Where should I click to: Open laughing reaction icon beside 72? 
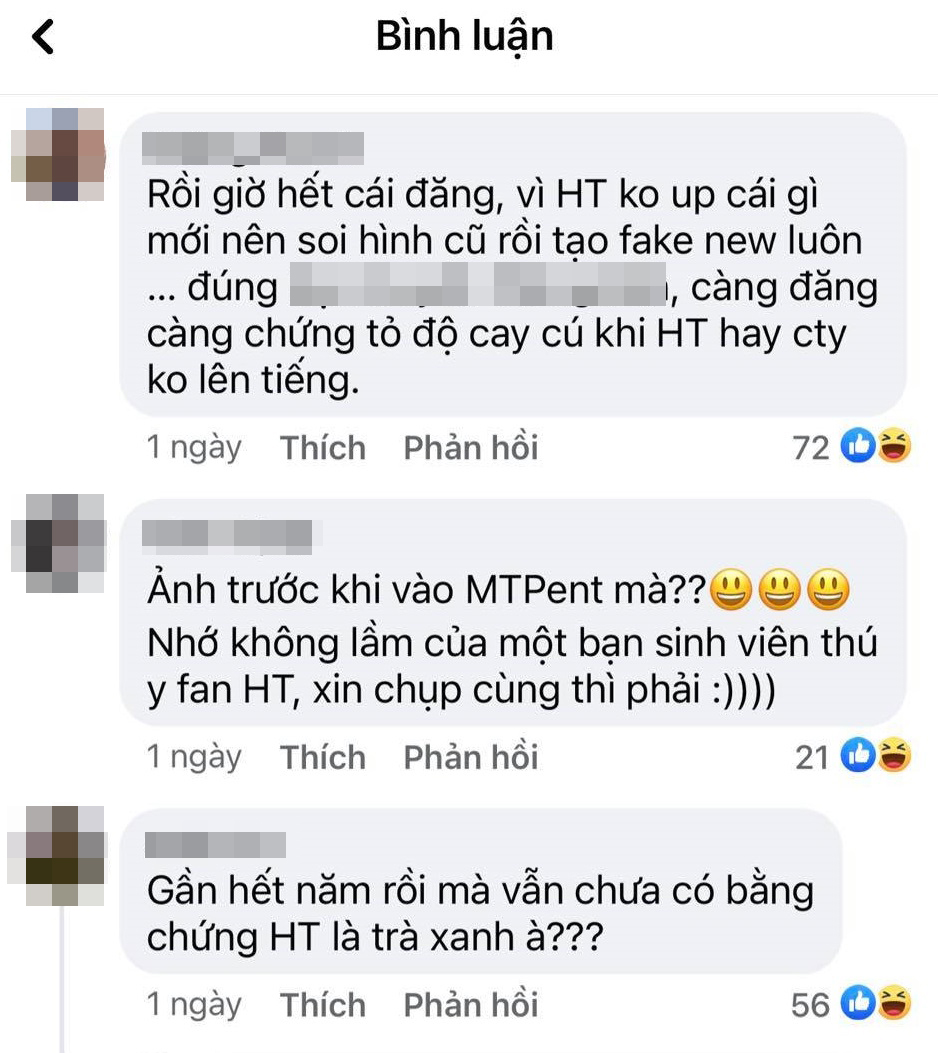click(894, 446)
